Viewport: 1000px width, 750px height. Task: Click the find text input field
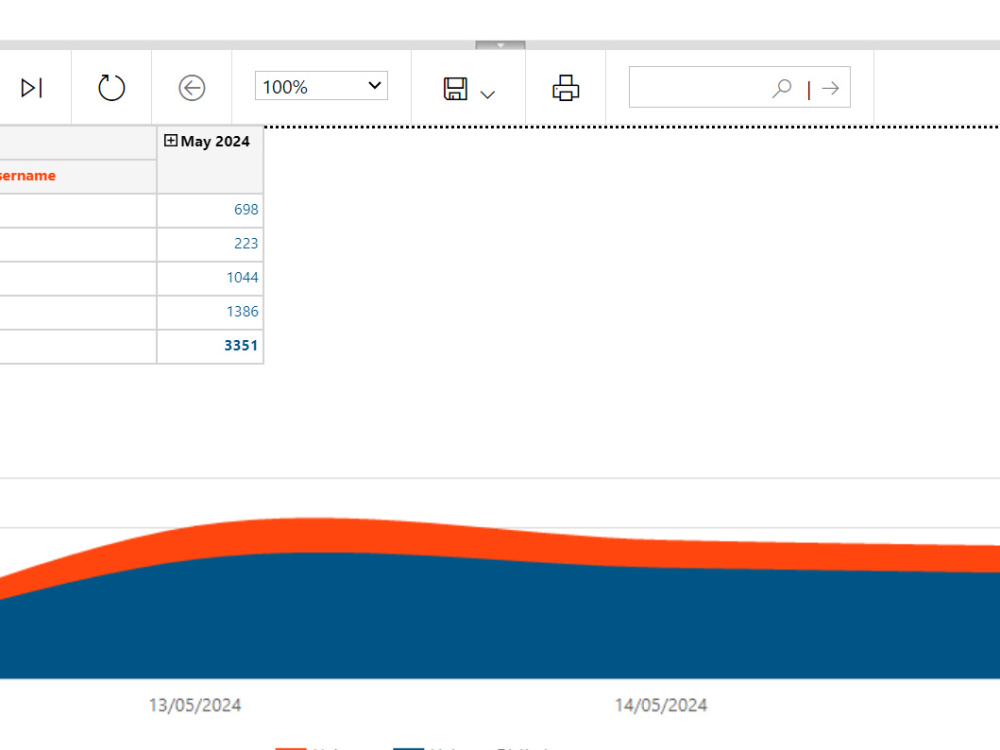click(x=698, y=87)
